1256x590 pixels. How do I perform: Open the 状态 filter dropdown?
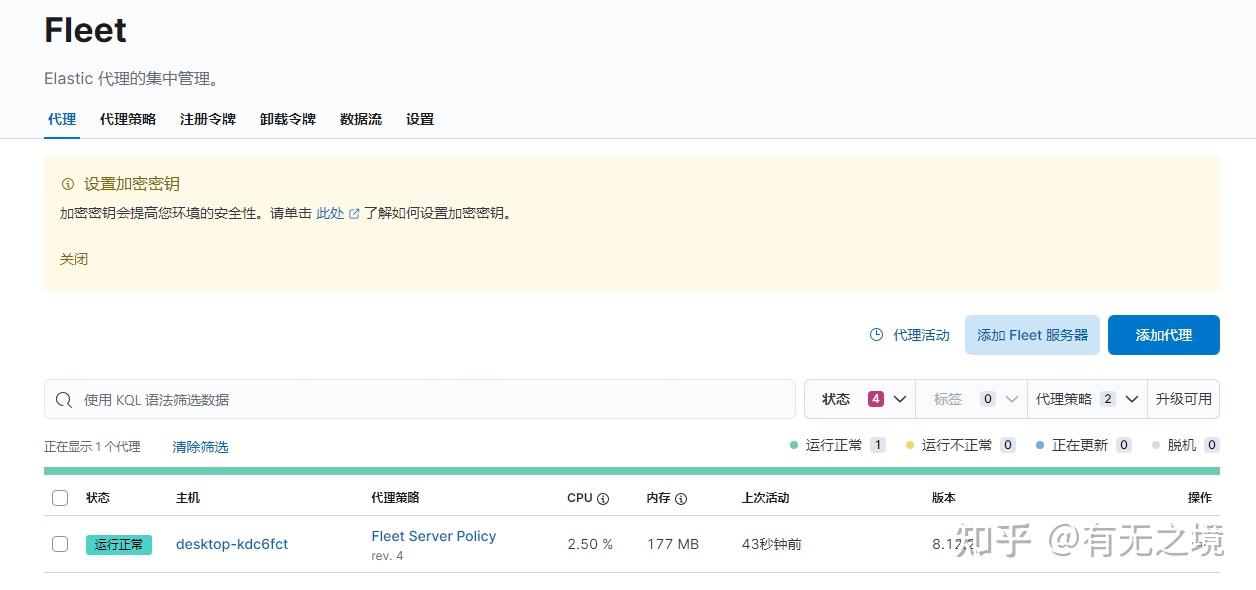coord(860,398)
